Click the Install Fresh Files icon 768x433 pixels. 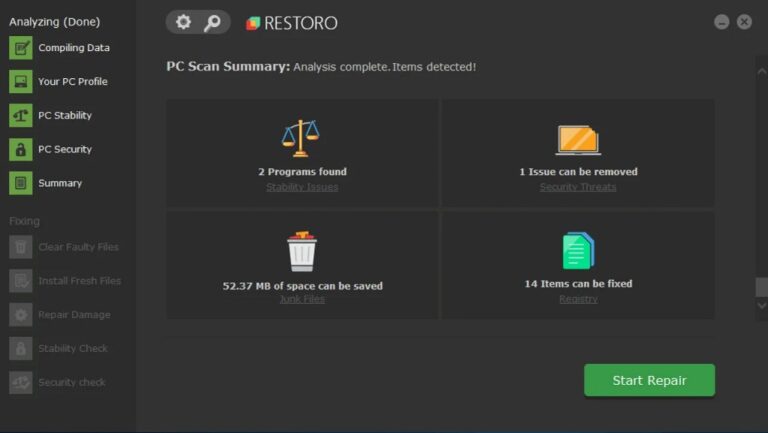pos(21,281)
